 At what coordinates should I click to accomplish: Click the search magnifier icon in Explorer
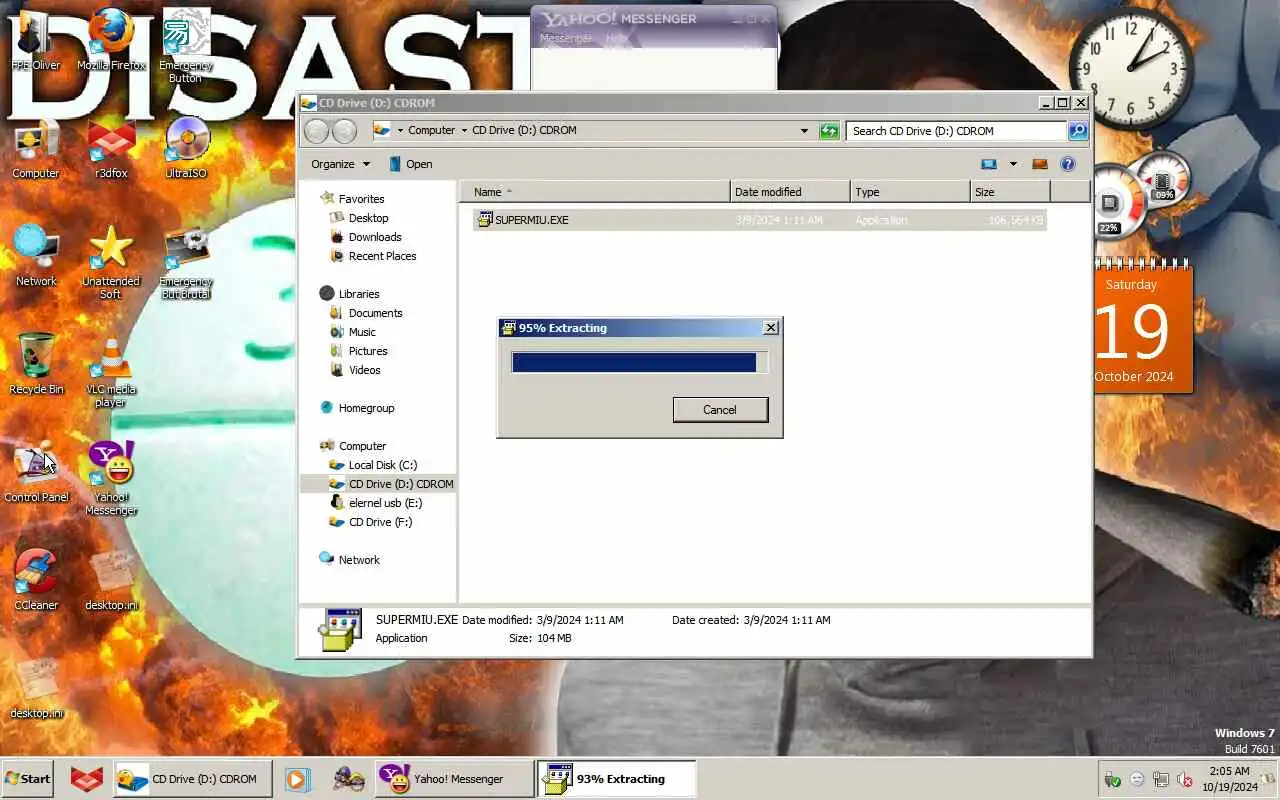pos(1077,131)
